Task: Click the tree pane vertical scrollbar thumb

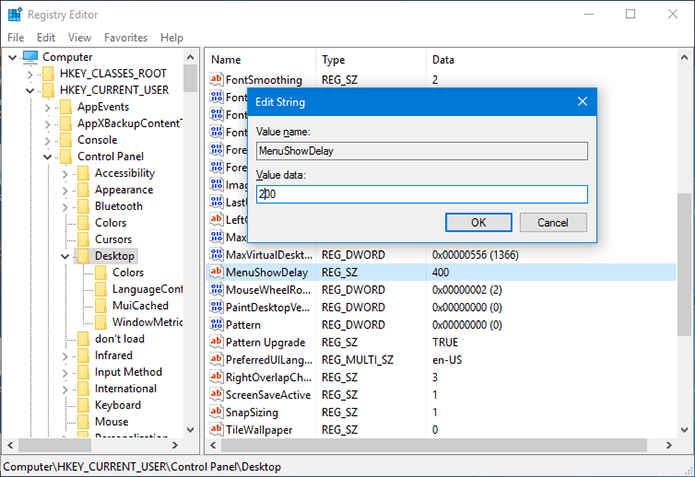Action: [x=190, y=78]
